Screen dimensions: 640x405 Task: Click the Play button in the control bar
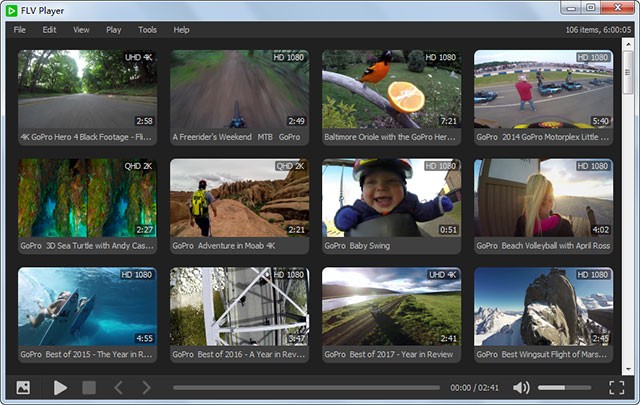click(x=60, y=387)
